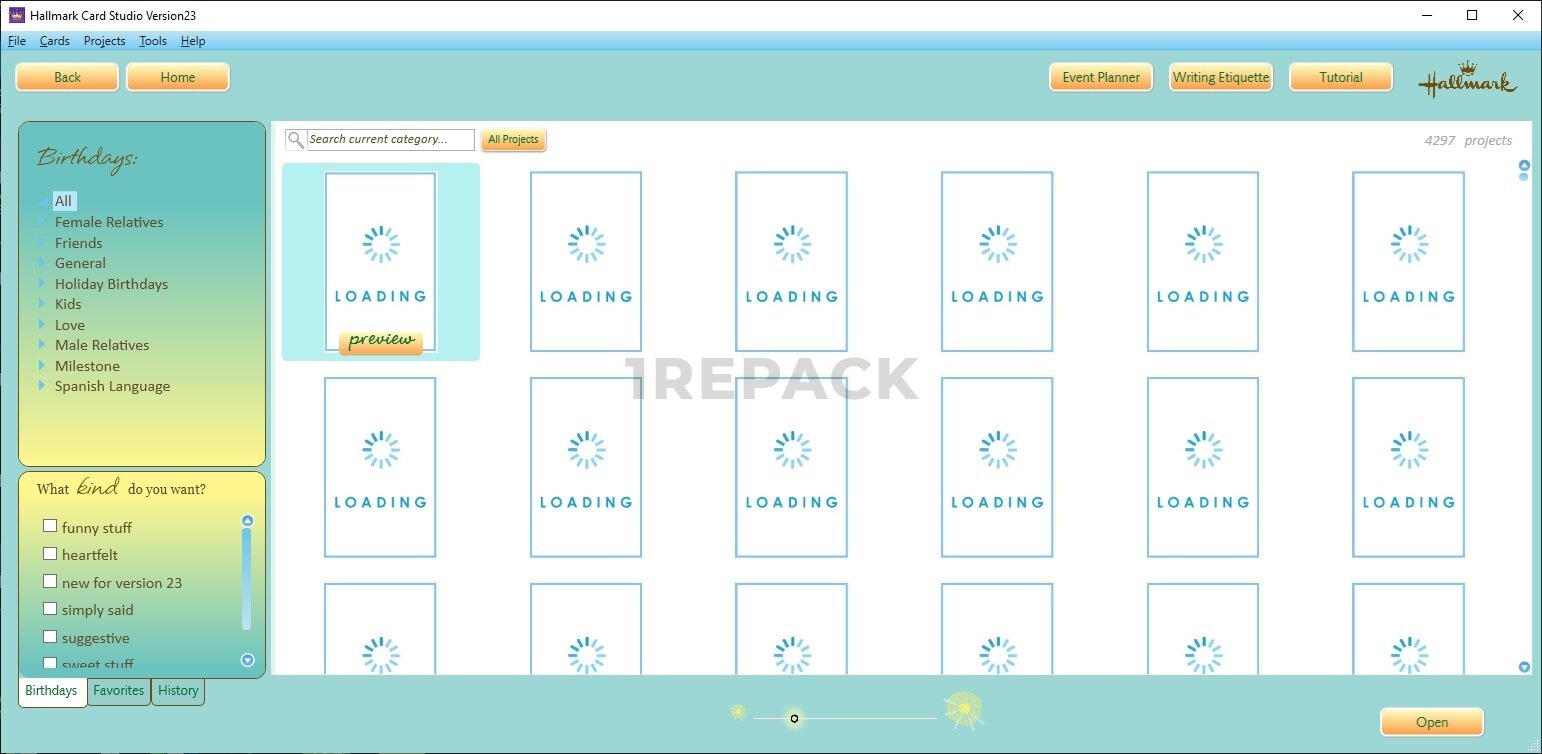Check the heartfelt checkbox

(50, 553)
